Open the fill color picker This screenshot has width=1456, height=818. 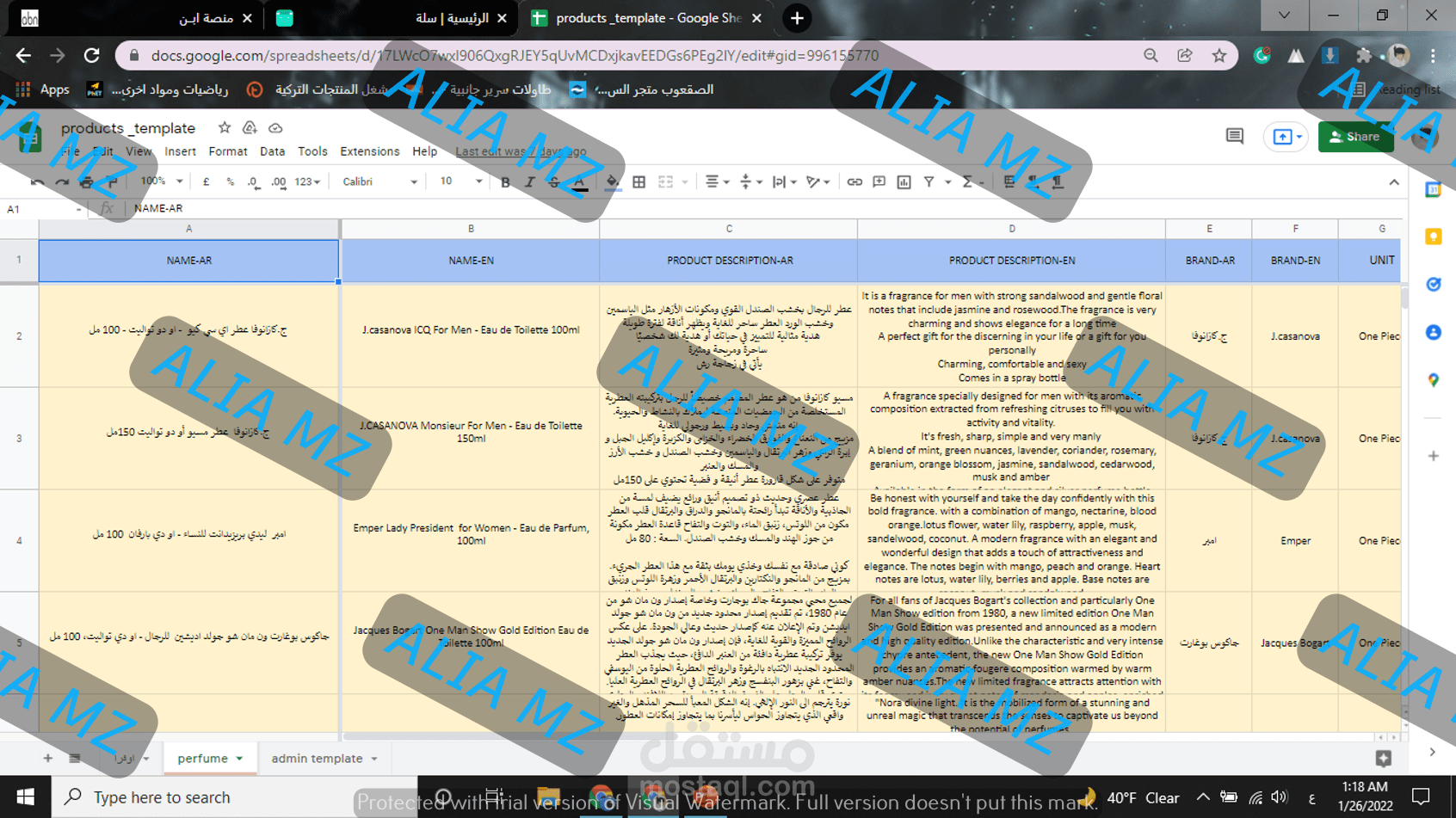coord(612,182)
